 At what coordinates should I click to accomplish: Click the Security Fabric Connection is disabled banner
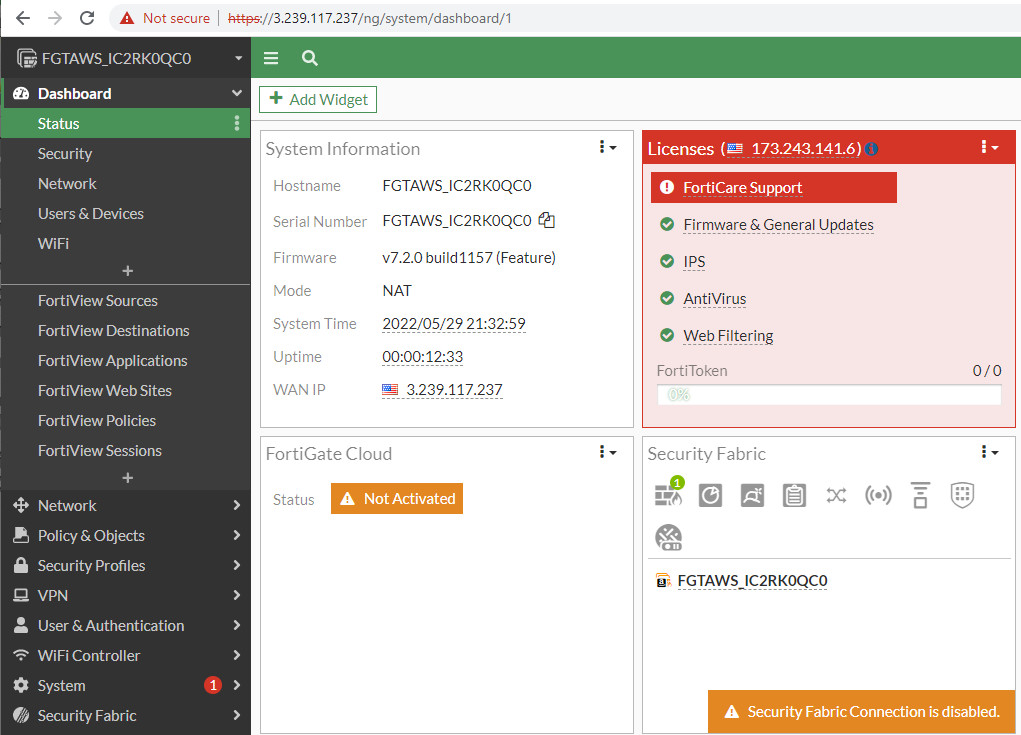(861, 712)
